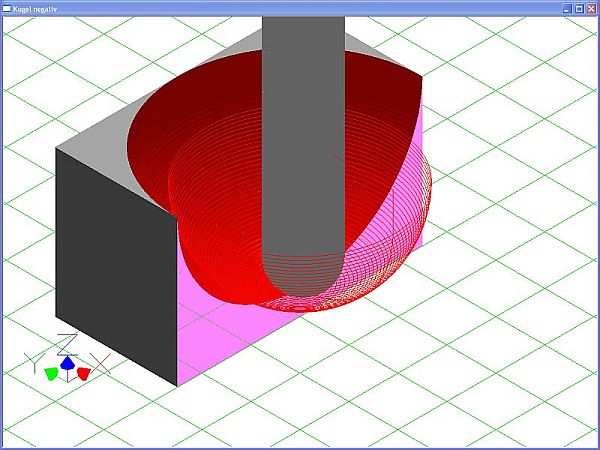Click the Z letter label above the axis gizmo
The width and height of the screenshot is (600, 450).
(x=66, y=341)
